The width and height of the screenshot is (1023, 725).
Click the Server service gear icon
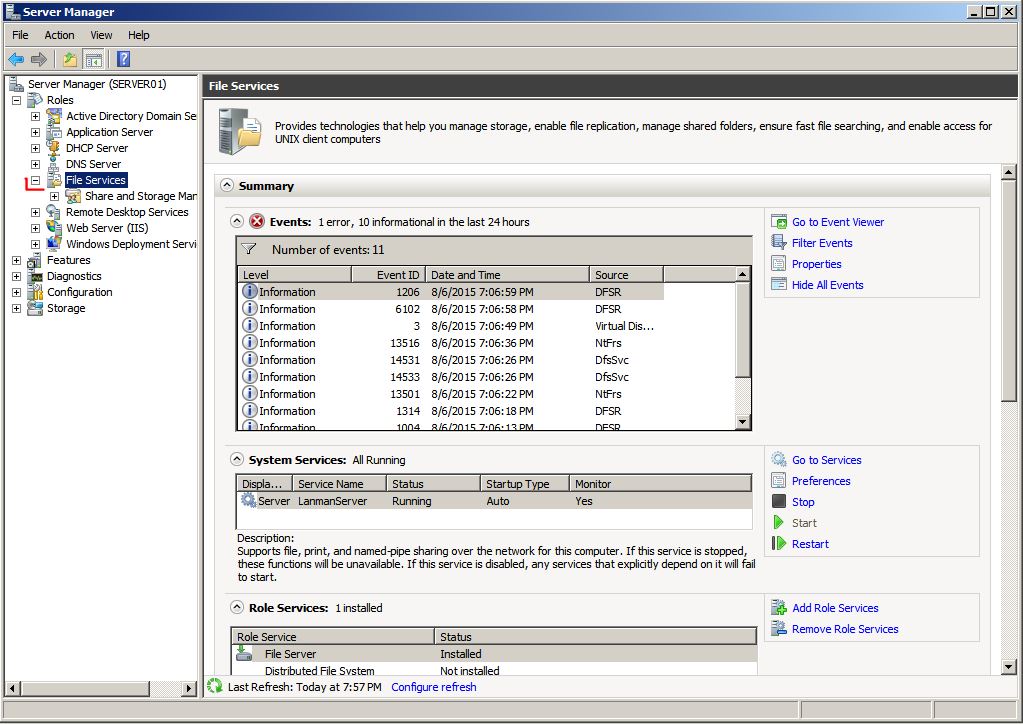248,501
